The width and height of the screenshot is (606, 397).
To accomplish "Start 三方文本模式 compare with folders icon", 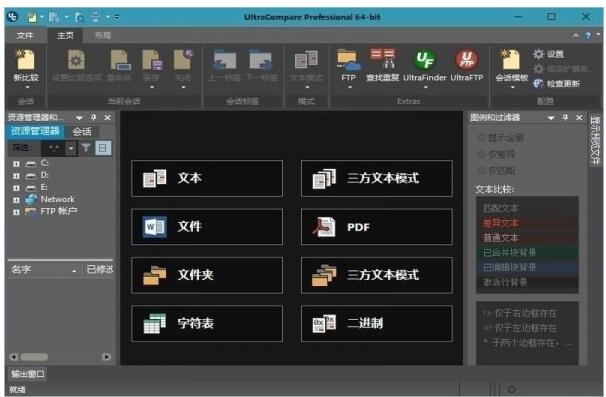I will point(376,275).
